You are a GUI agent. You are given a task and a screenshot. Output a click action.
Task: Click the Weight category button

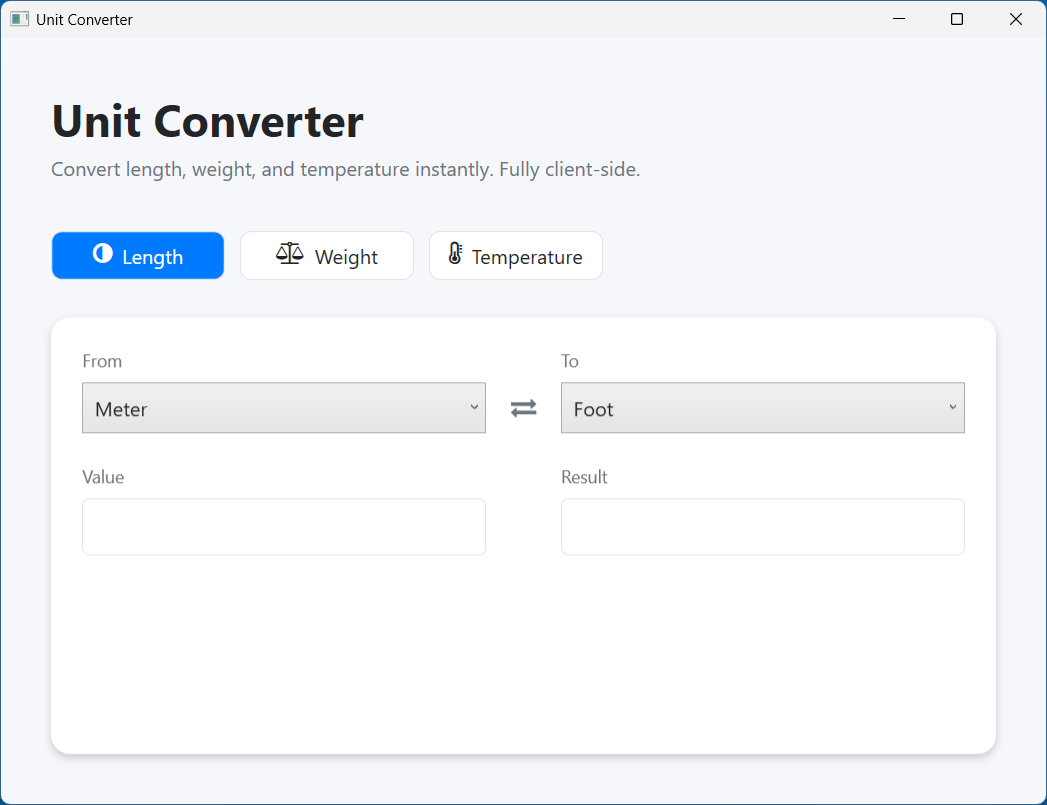coord(327,255)
